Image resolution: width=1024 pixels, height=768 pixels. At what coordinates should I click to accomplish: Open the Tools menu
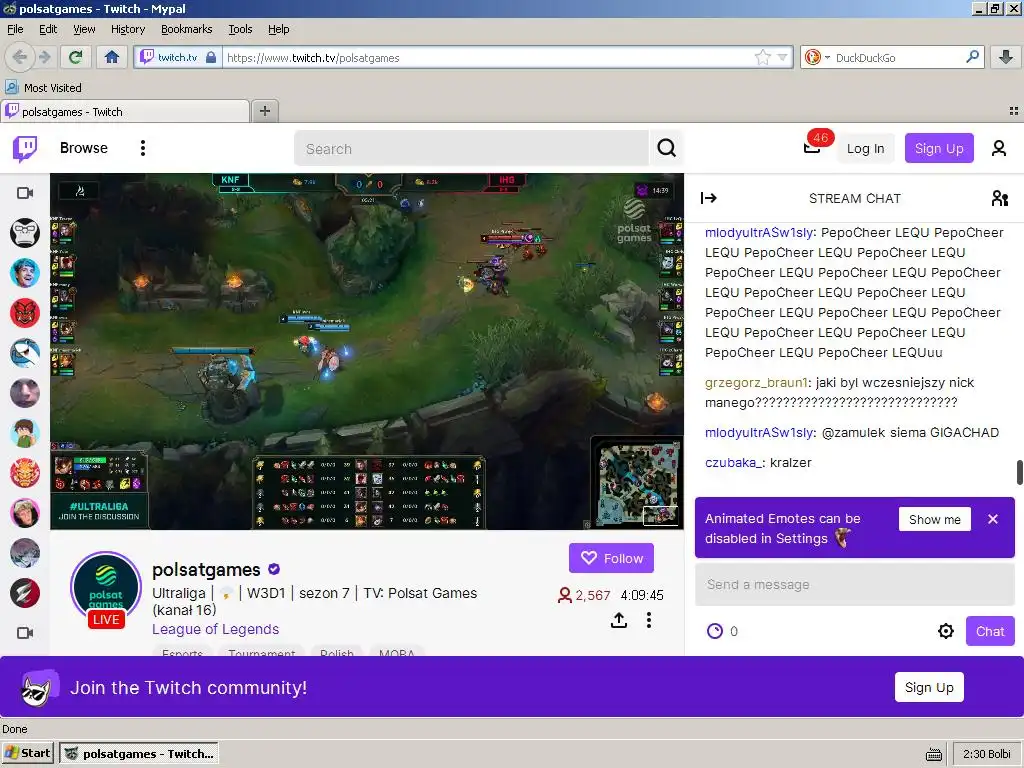coord(240,29)
